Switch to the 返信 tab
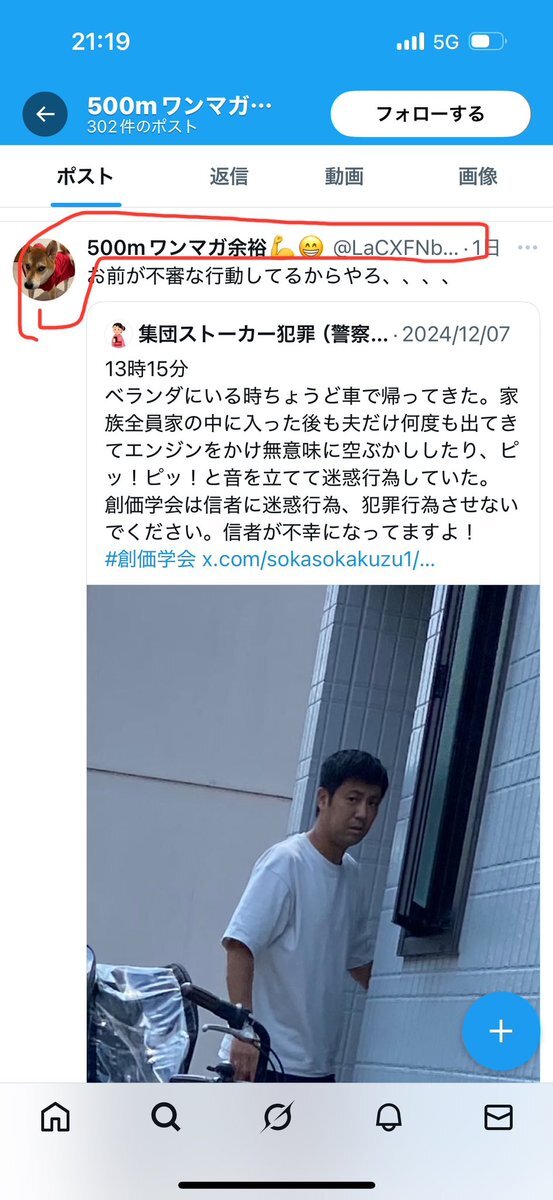553x1200 pixels. [x=228, y=176]
